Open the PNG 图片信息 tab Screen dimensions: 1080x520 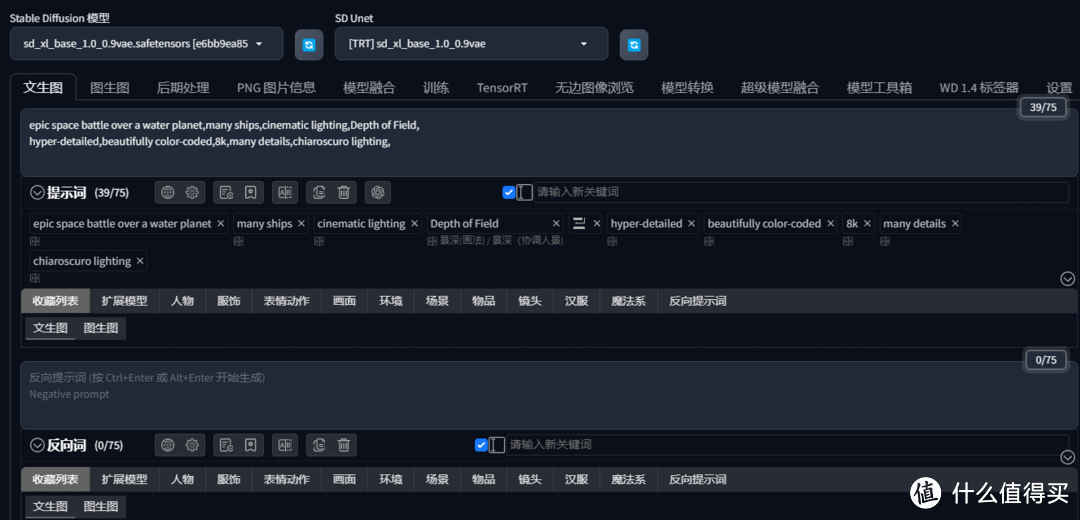[276, 88]
